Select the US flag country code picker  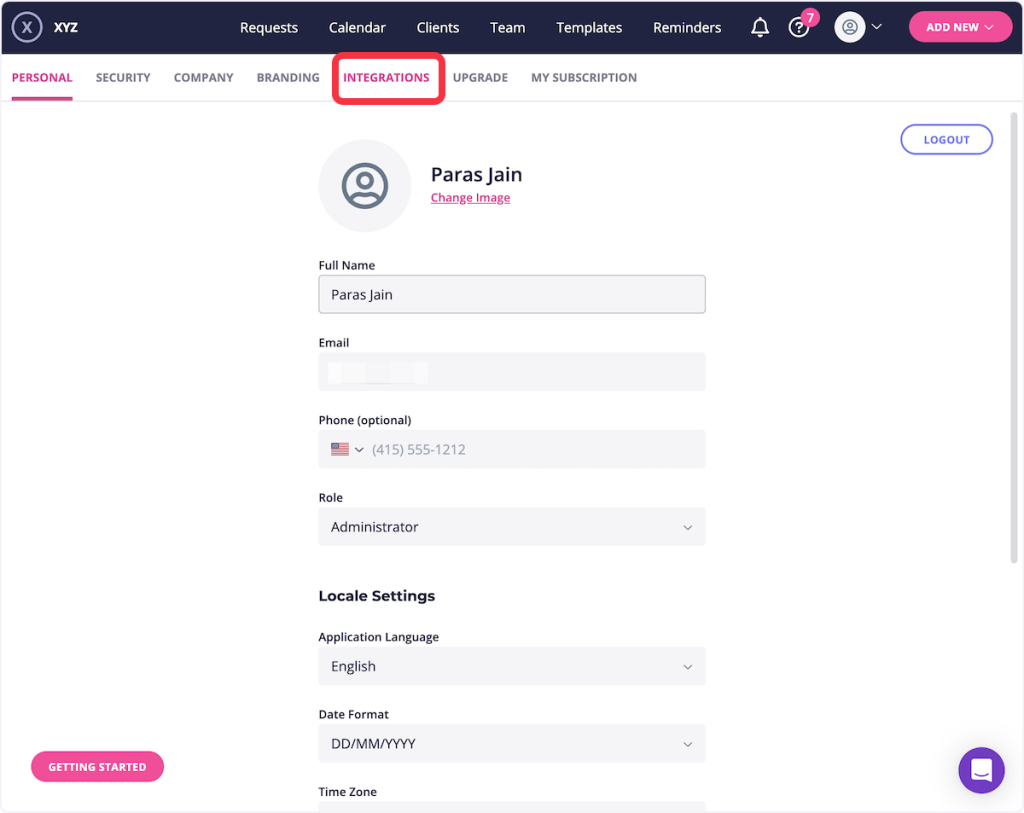(x=347, y=450)
